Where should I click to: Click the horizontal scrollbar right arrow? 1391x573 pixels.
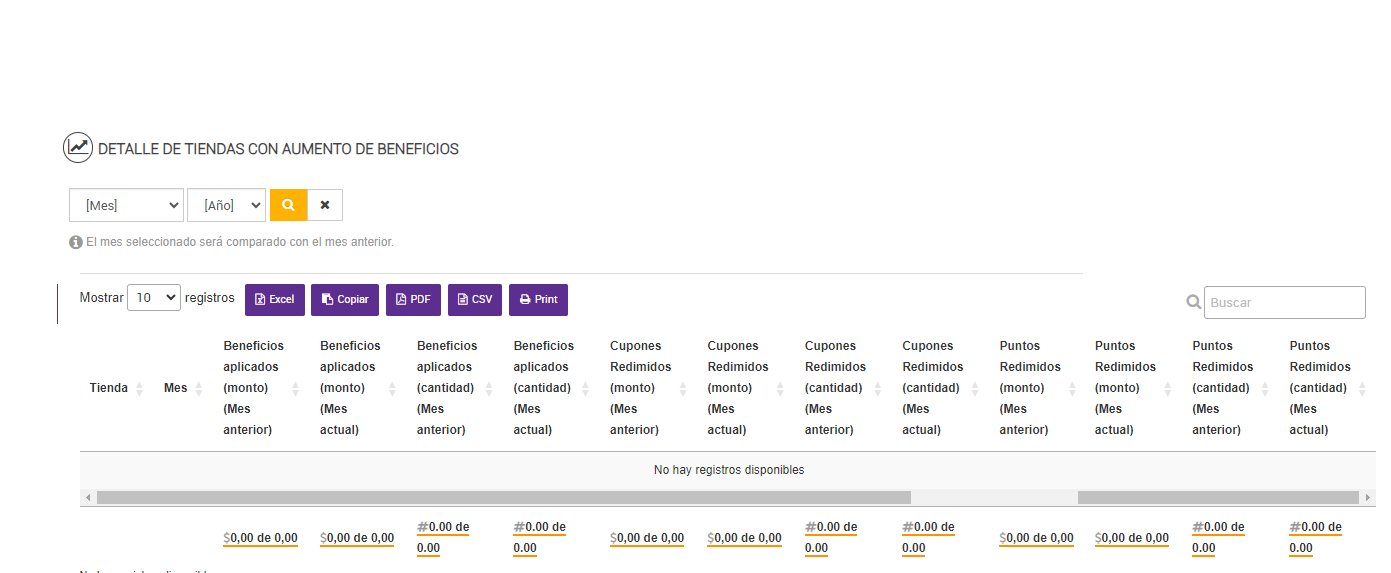[1367, 497]
